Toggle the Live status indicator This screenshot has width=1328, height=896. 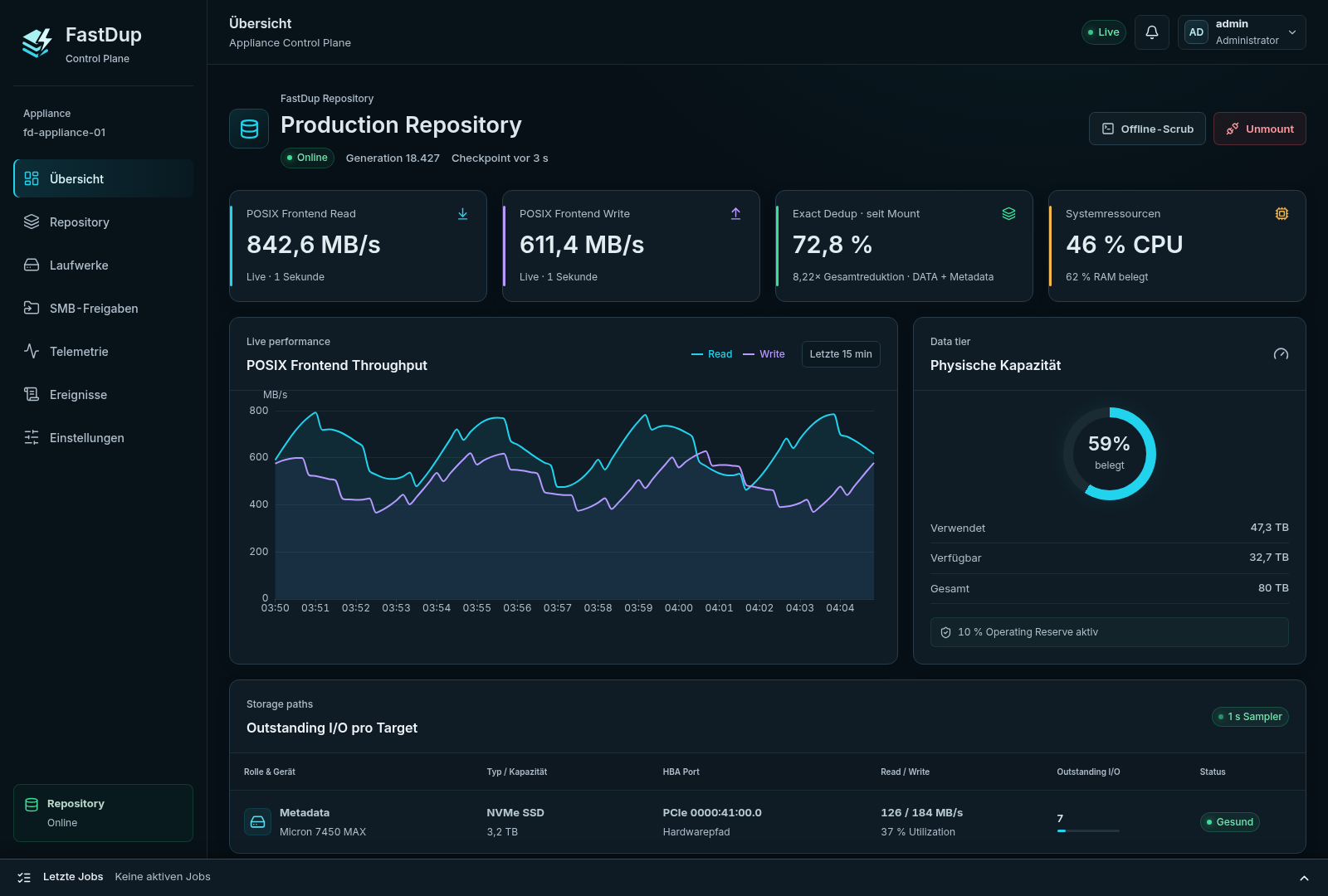pos(1104,32)
